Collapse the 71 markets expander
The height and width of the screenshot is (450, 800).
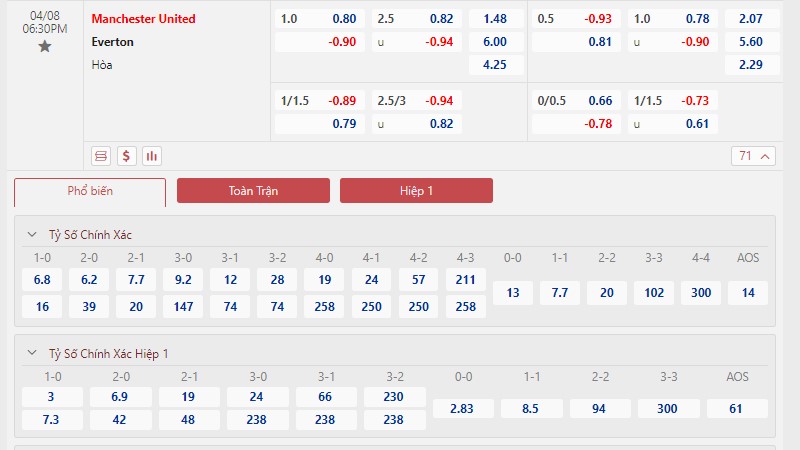point(754,156)
